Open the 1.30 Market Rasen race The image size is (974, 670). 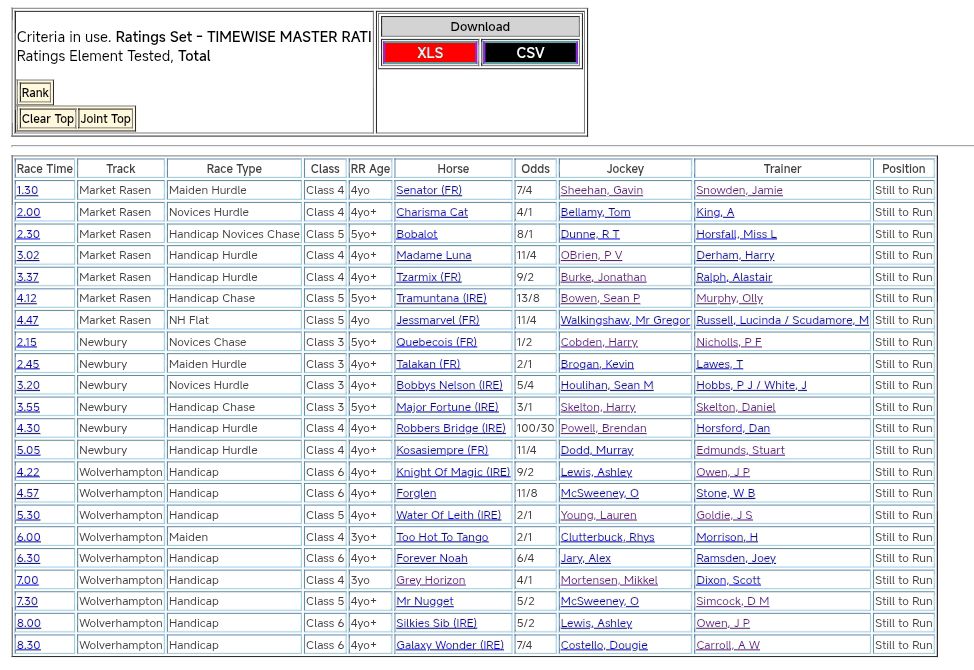(x=27, y=190)
